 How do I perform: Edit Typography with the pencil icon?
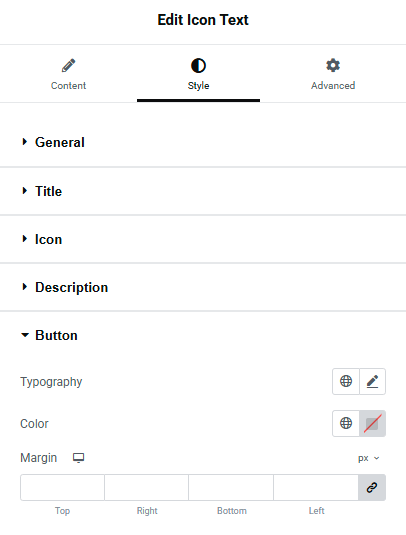(372, 381)
